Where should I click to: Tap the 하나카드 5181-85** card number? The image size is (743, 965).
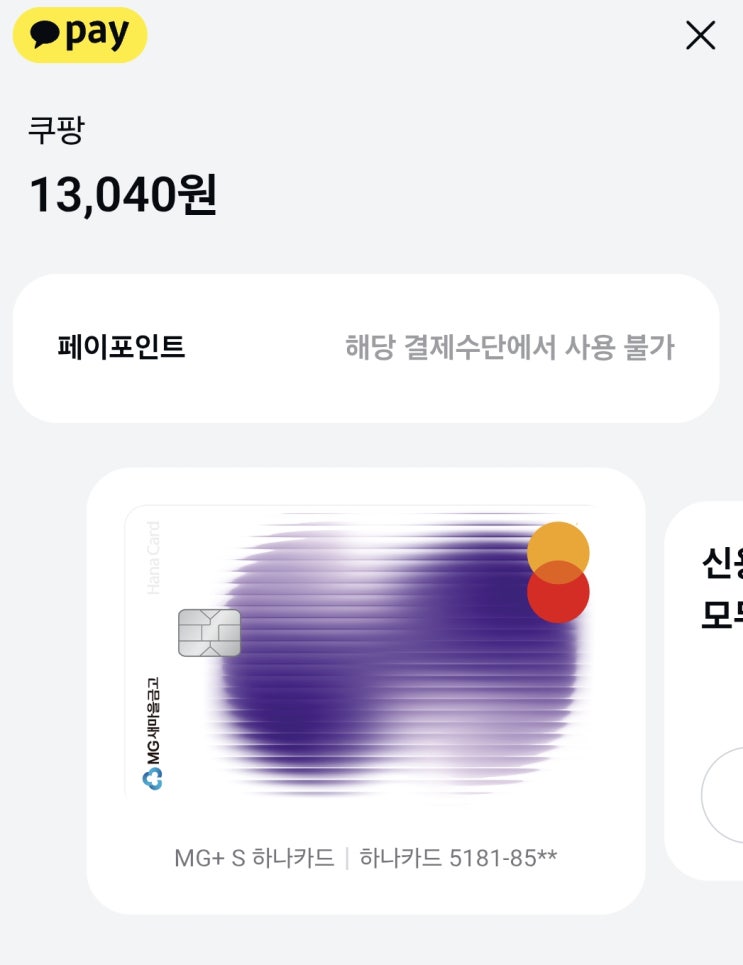458,858
